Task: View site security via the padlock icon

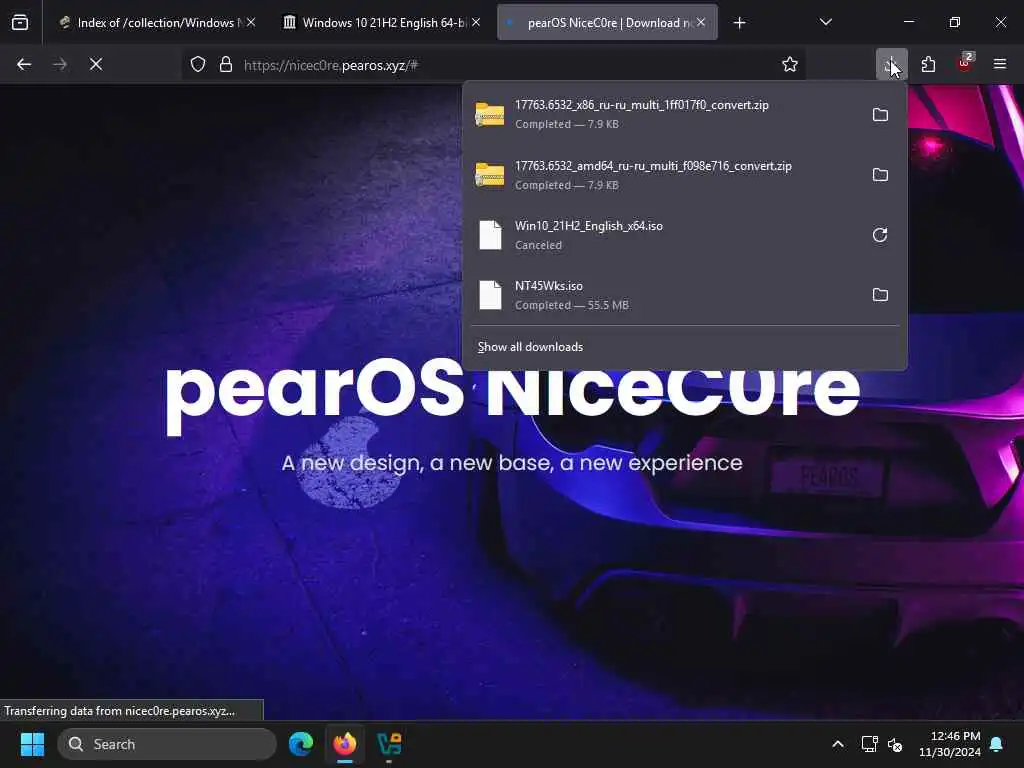Action: (x=226, y=64)
